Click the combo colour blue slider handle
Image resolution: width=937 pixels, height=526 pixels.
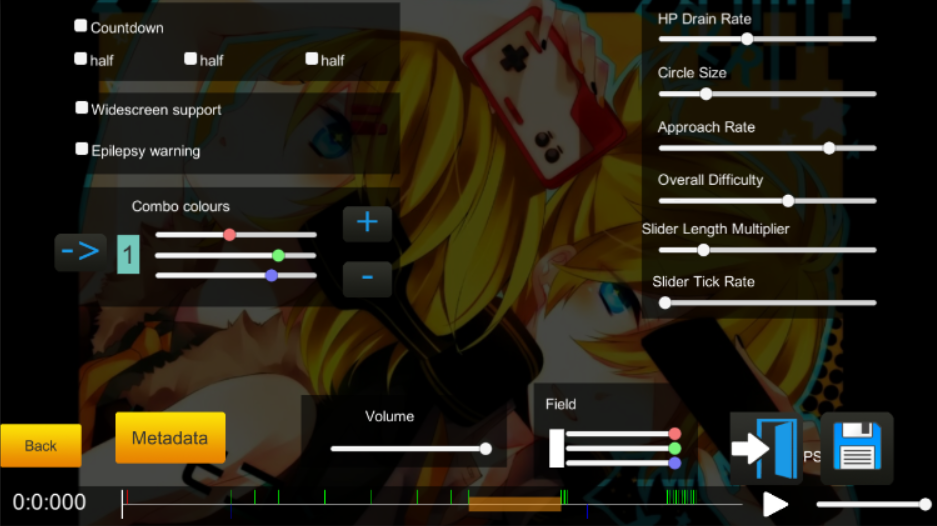tap(271, 276)
